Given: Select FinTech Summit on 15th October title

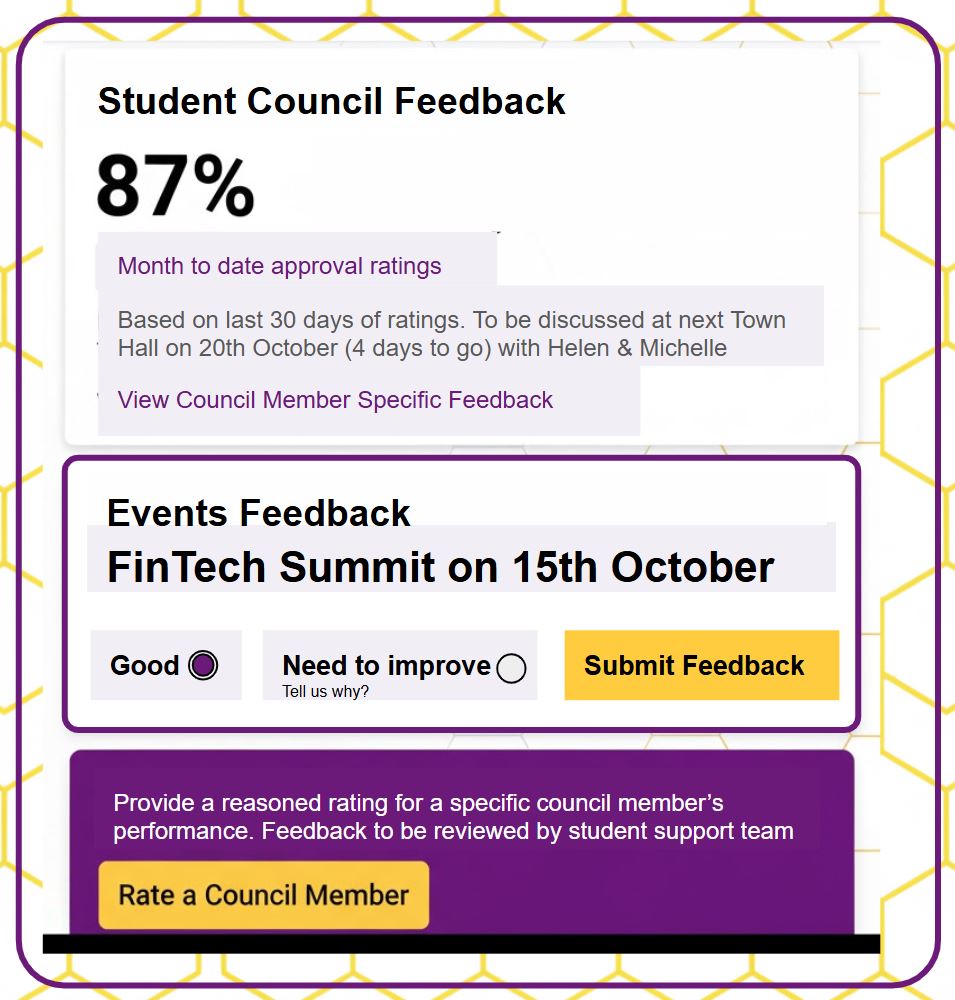Looking at the screenshot, I should tap(440, 567).
